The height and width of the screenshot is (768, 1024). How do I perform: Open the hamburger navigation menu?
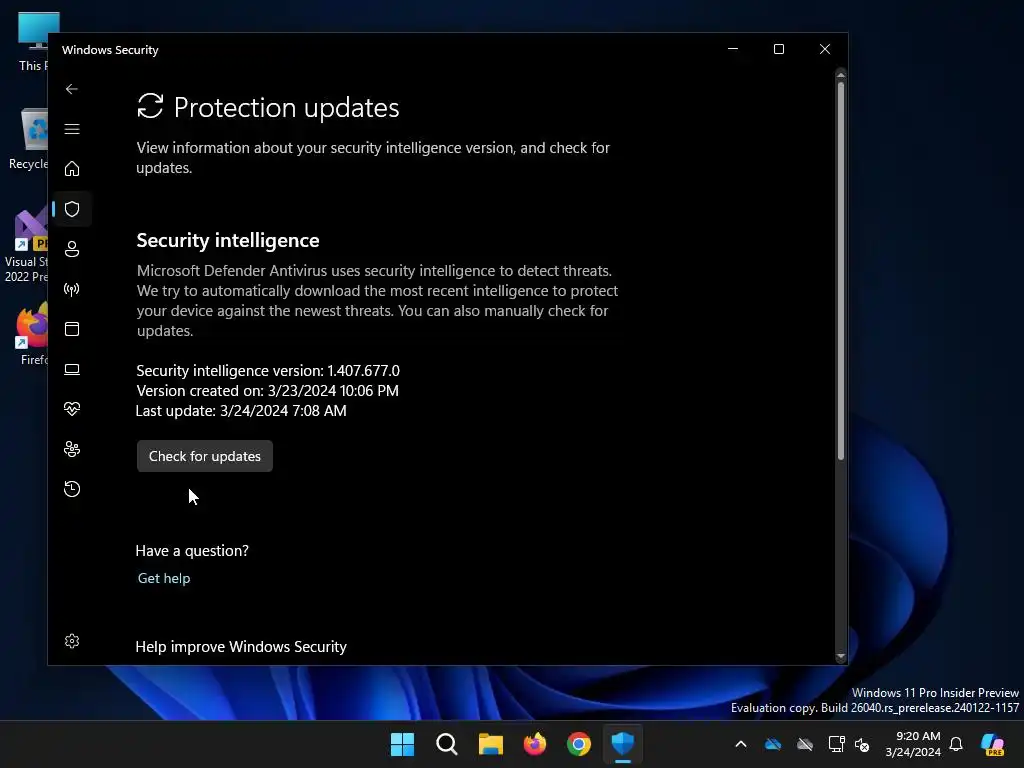(72, 129)
